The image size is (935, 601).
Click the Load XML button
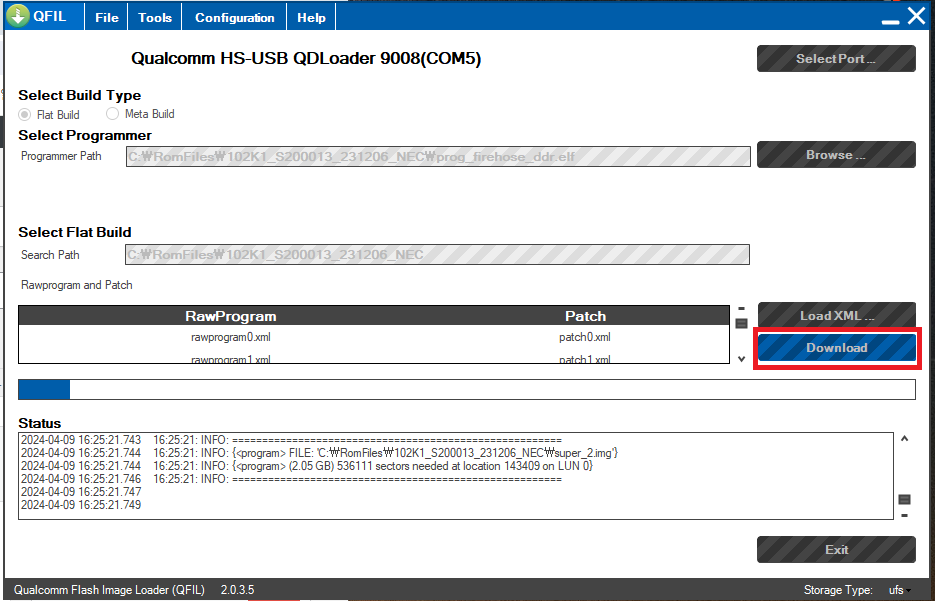[x=837, y=315]
